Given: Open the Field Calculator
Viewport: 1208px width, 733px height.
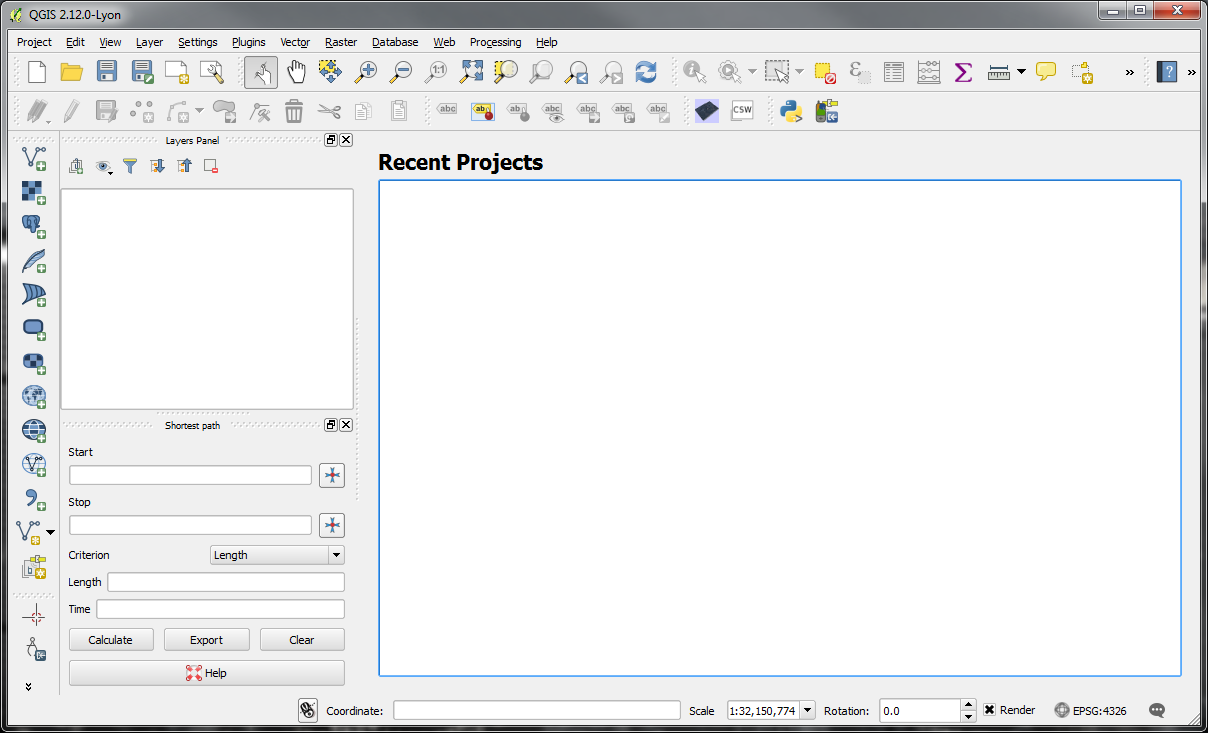Looking at the screenshot, I should pos(928,72).
